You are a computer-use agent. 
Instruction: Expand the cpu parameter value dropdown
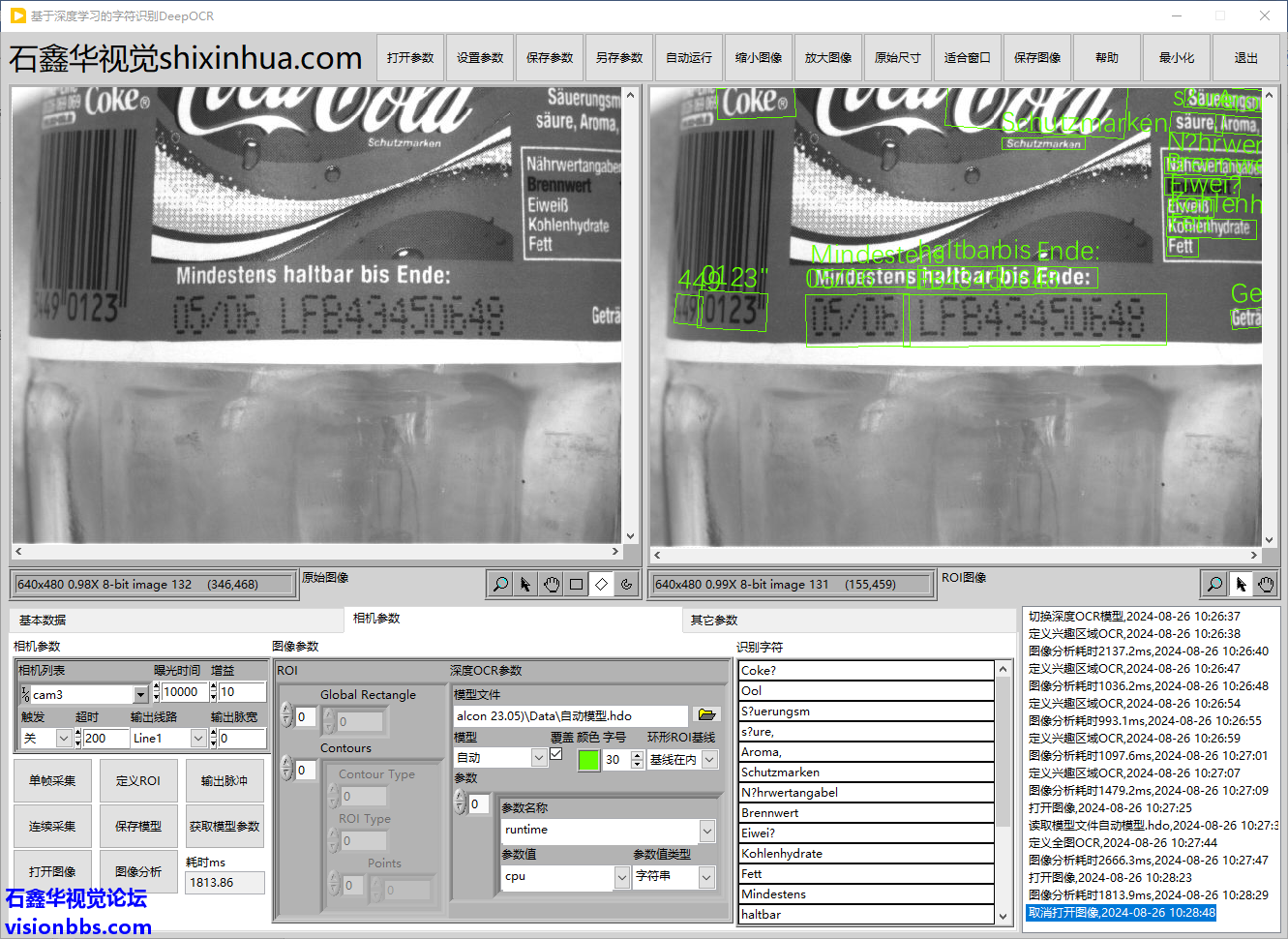(x=621, y=876)
